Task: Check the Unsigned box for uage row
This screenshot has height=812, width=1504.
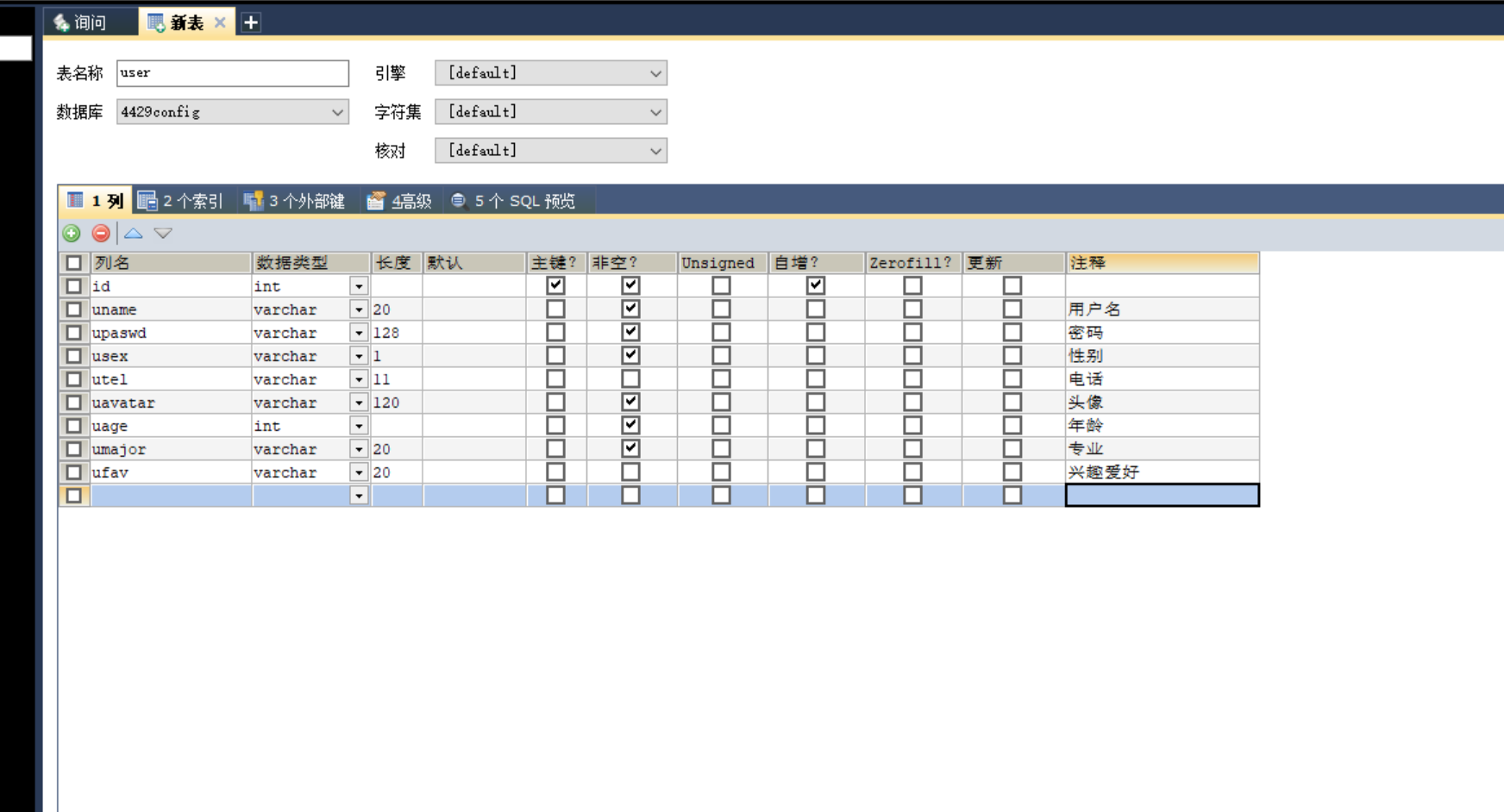Action: click(x=721, y=425)
